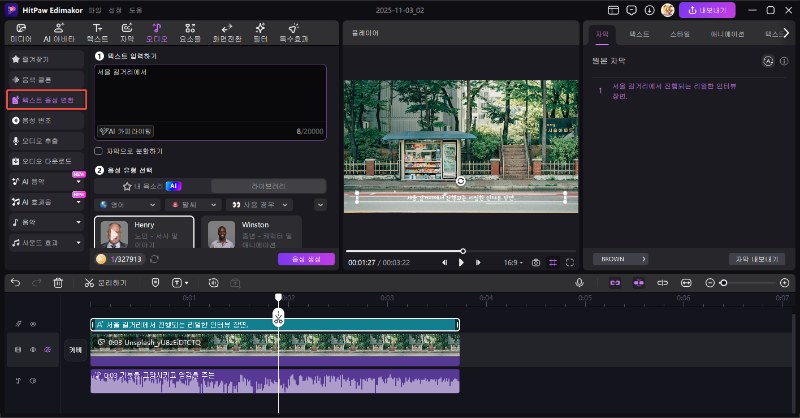Open the feedback message icon in title bar
This screenshot has width=800, height=418.
632,10
